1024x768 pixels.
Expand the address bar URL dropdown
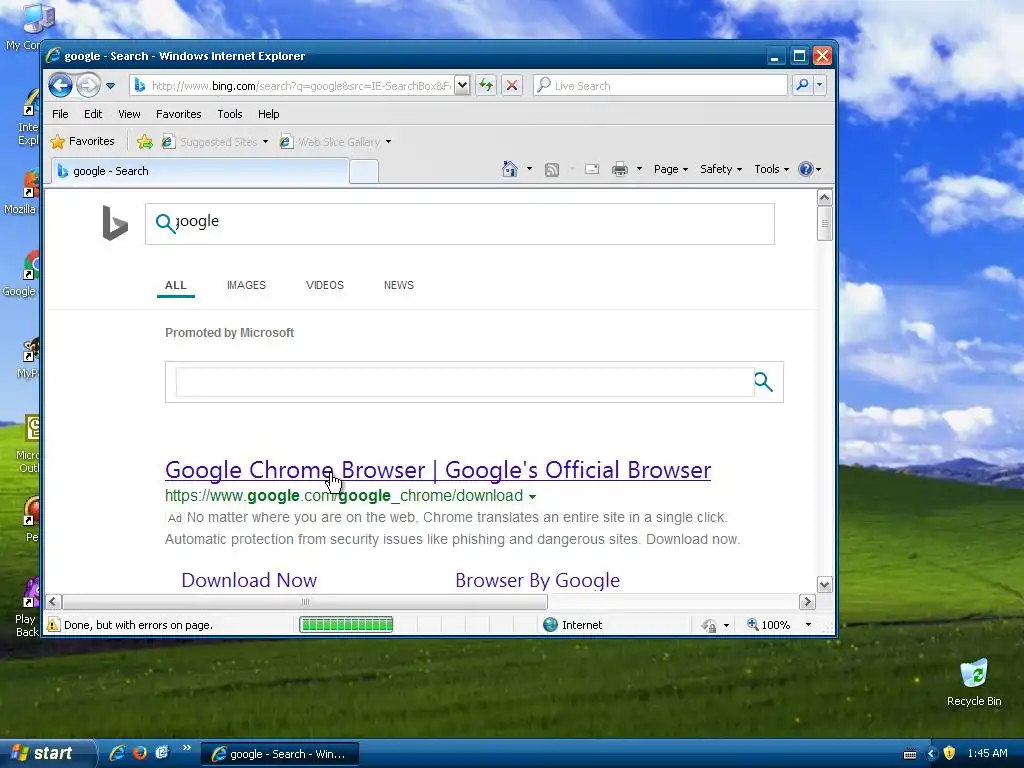(x=462, y=86)
